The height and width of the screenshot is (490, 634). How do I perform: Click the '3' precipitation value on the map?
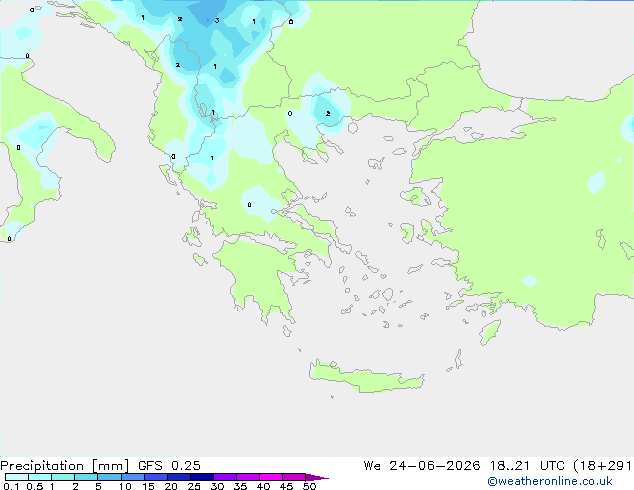(x=217, y=20)
